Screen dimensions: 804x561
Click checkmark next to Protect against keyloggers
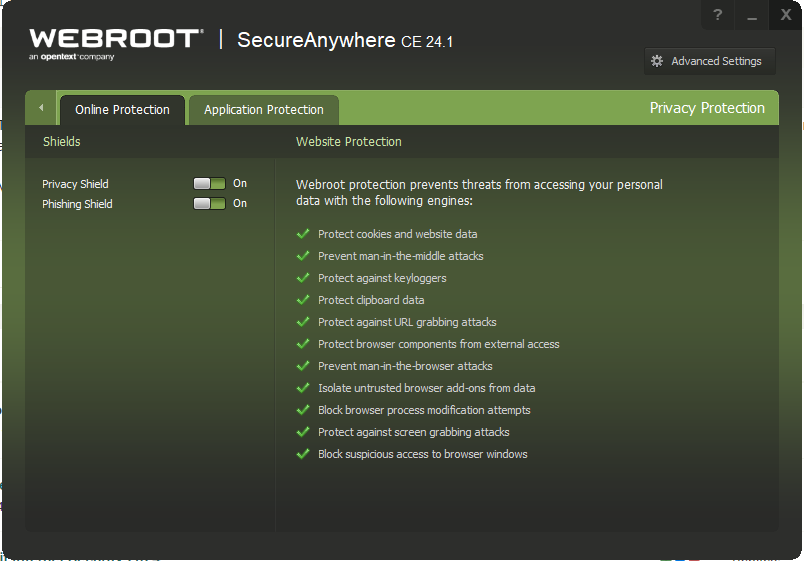click(303, 278)
